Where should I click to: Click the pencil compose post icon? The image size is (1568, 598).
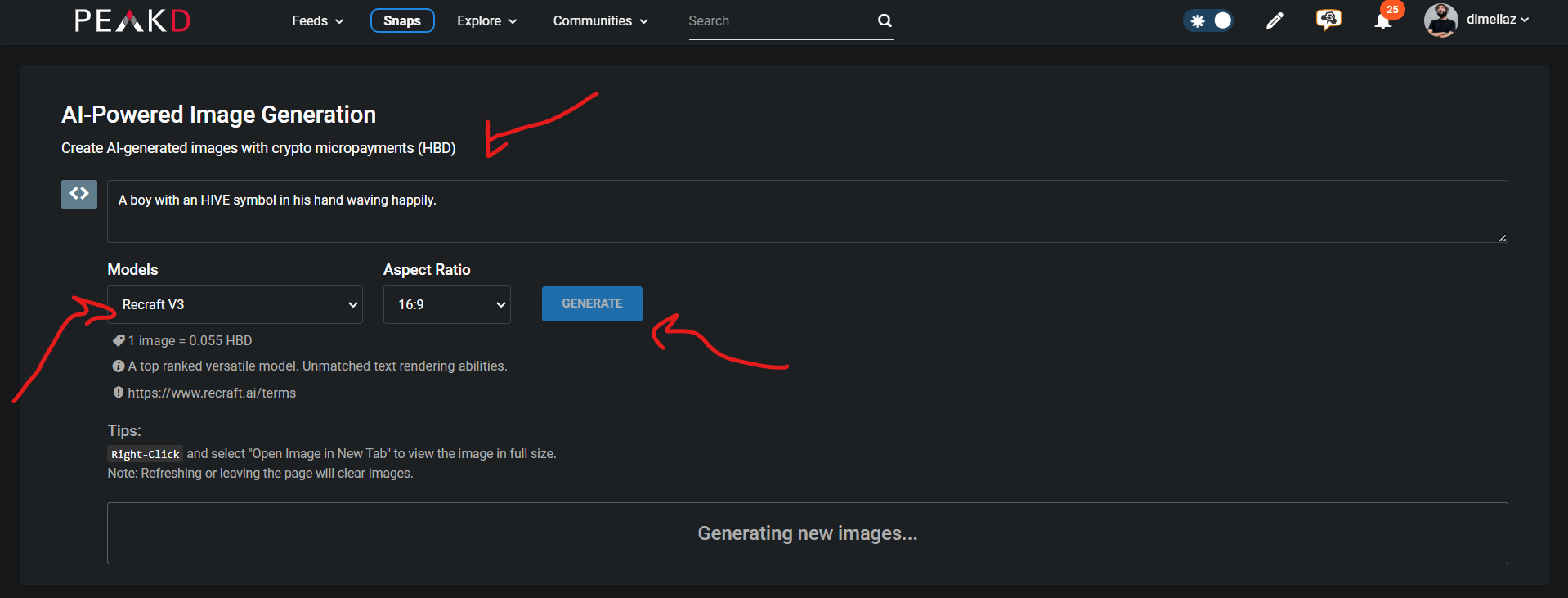pyautogui.click(x=1275, y=20)
